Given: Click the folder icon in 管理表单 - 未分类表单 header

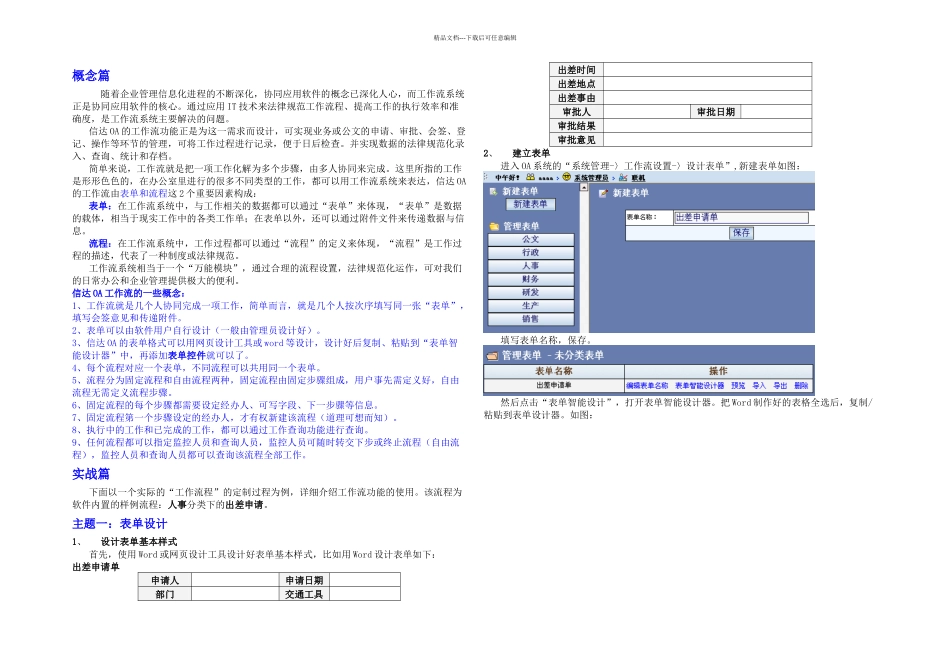Looking at the screenshot, I should 493,356.
